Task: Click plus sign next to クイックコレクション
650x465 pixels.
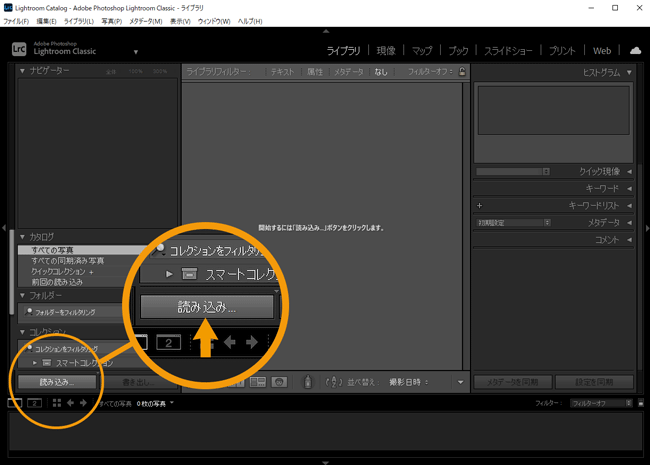Action: pos(91,272)
